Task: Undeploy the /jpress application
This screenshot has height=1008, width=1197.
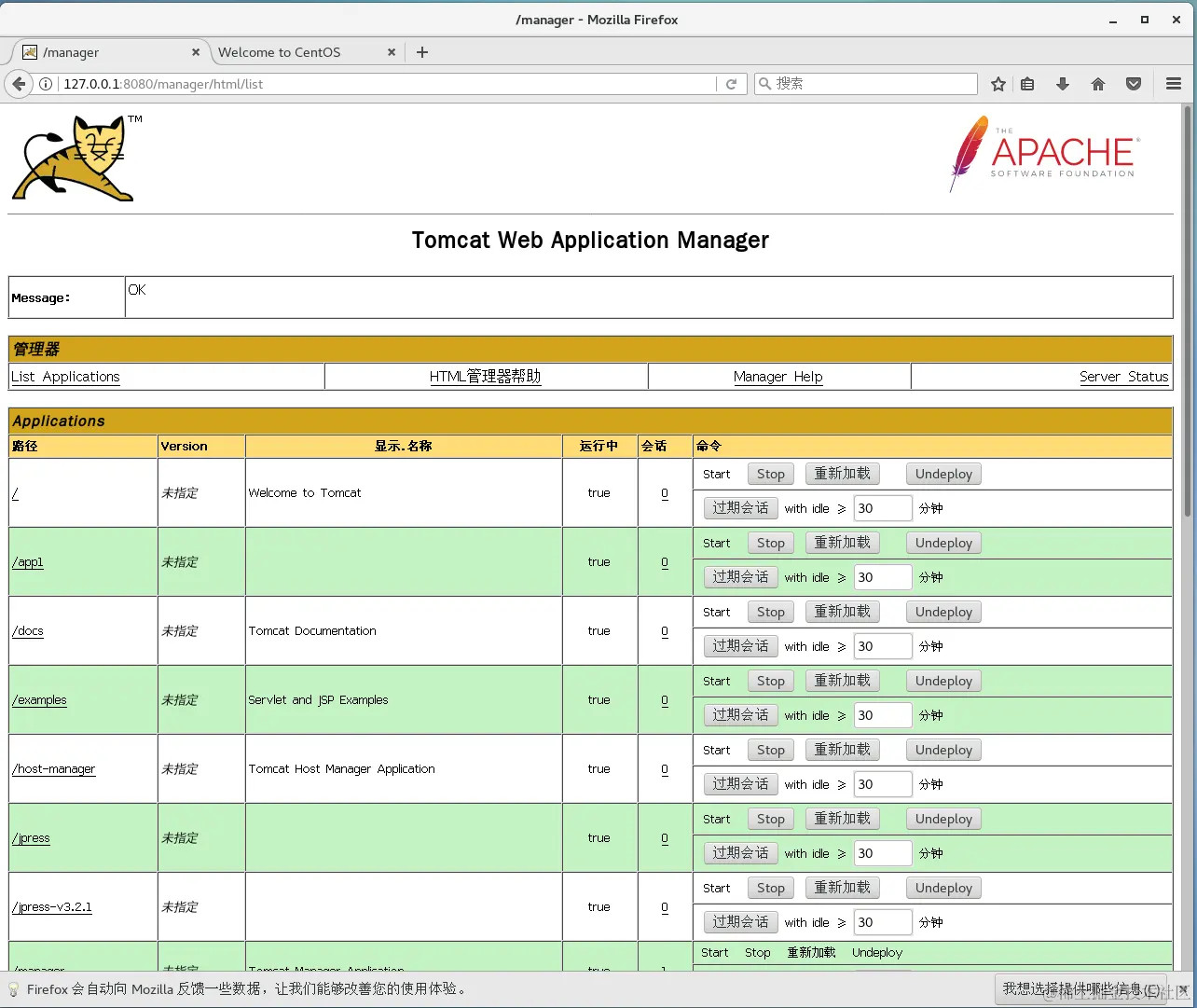Action: coord(943,819)
